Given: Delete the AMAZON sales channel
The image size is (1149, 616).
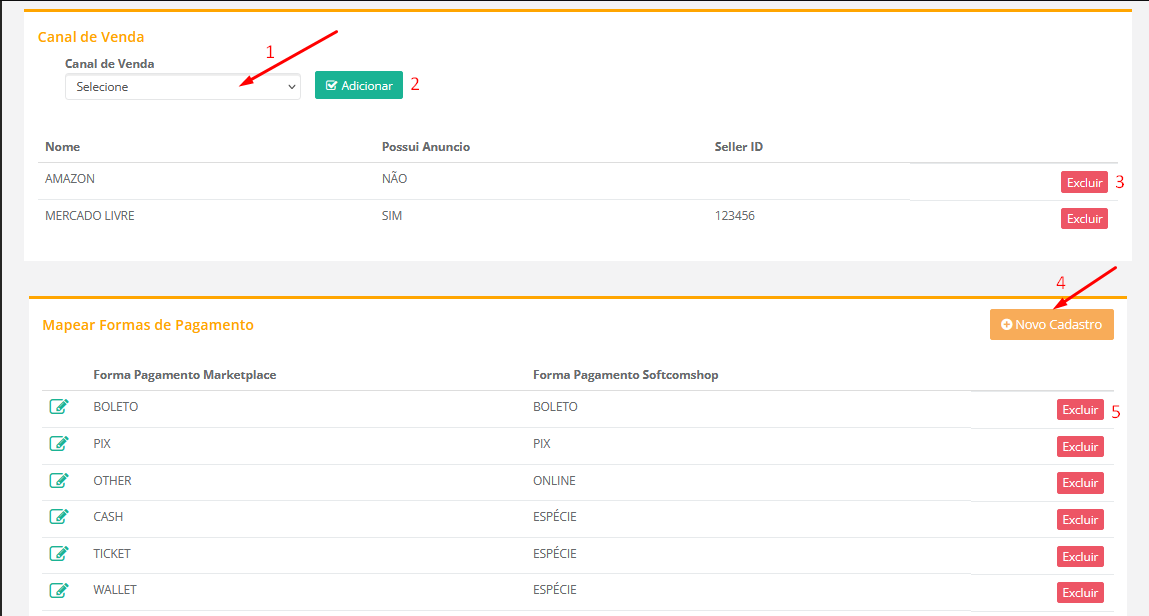Looking at the screenshot, I should 1084,182.
